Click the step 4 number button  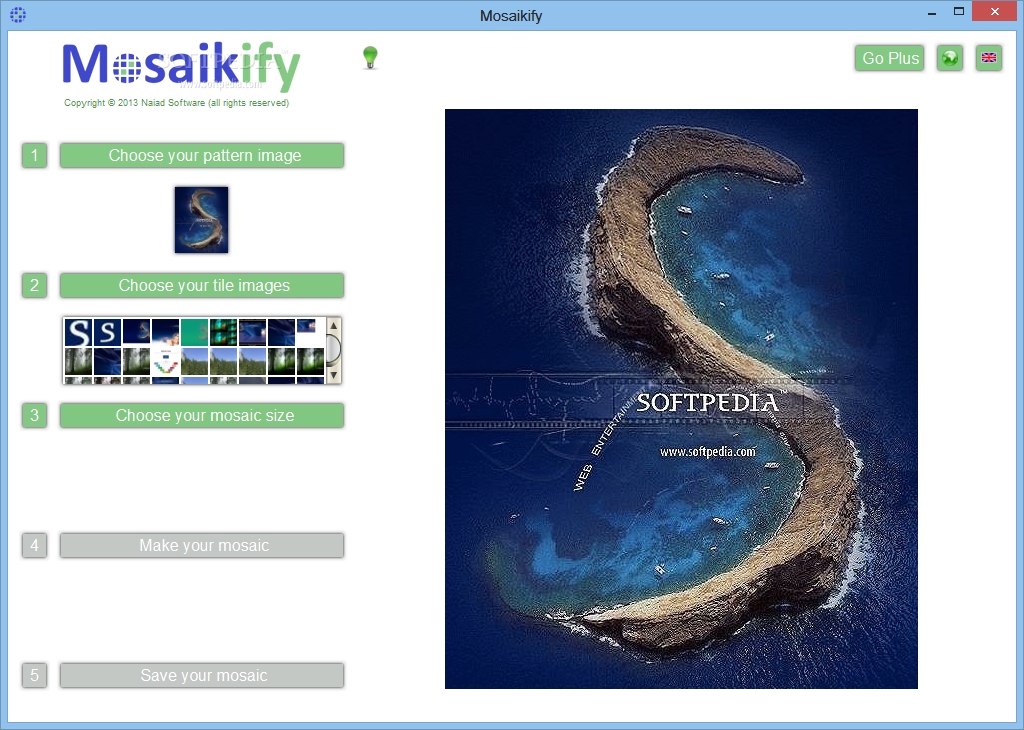tap(35, 545)
